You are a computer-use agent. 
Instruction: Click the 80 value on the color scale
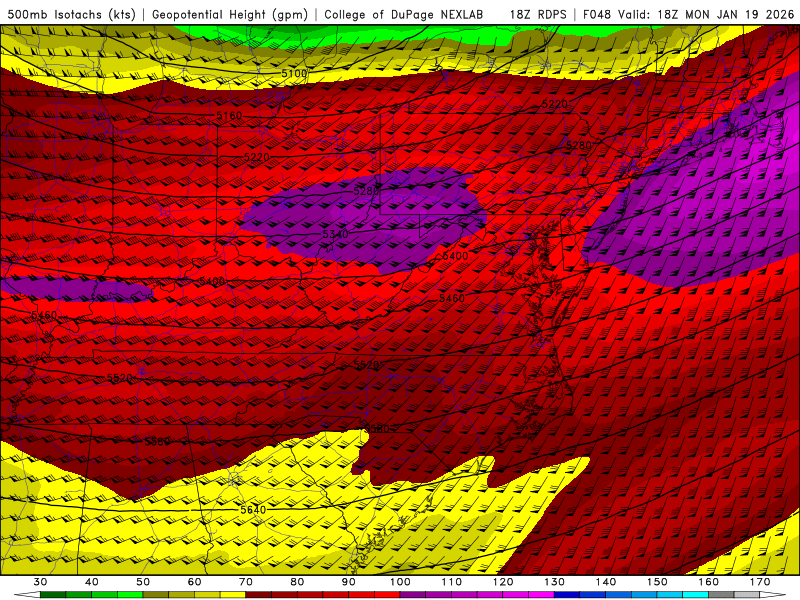297,582
